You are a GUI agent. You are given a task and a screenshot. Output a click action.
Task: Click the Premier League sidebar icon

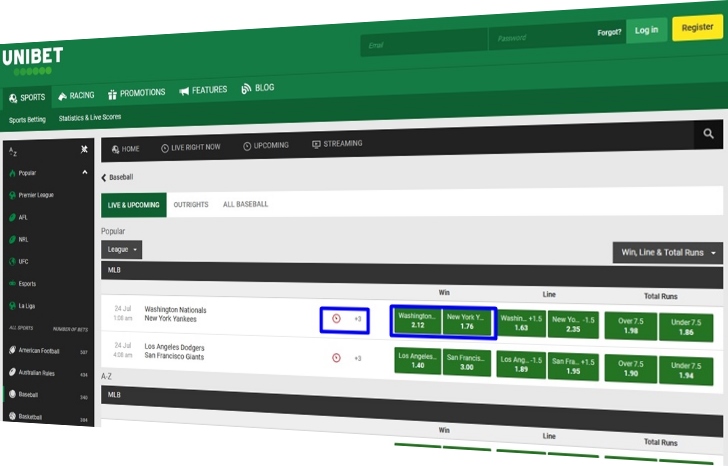coord(13,195)
